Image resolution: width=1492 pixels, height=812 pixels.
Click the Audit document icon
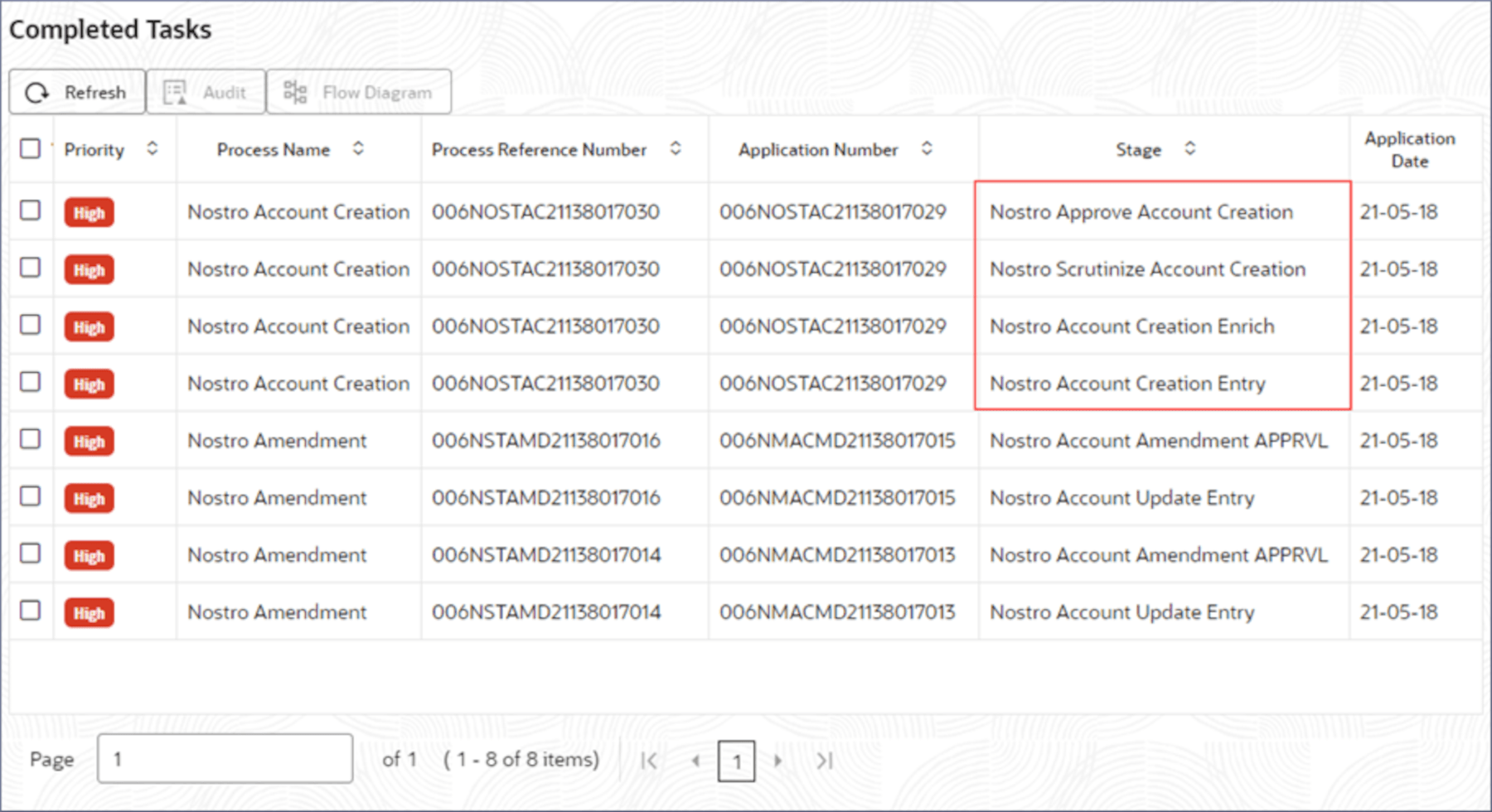(175, 92)
